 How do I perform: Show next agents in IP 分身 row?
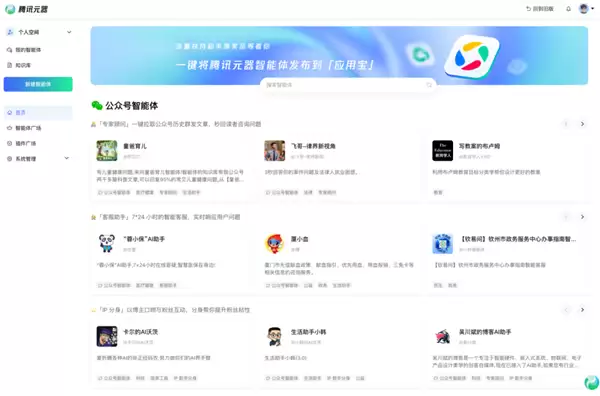[582, 310]
